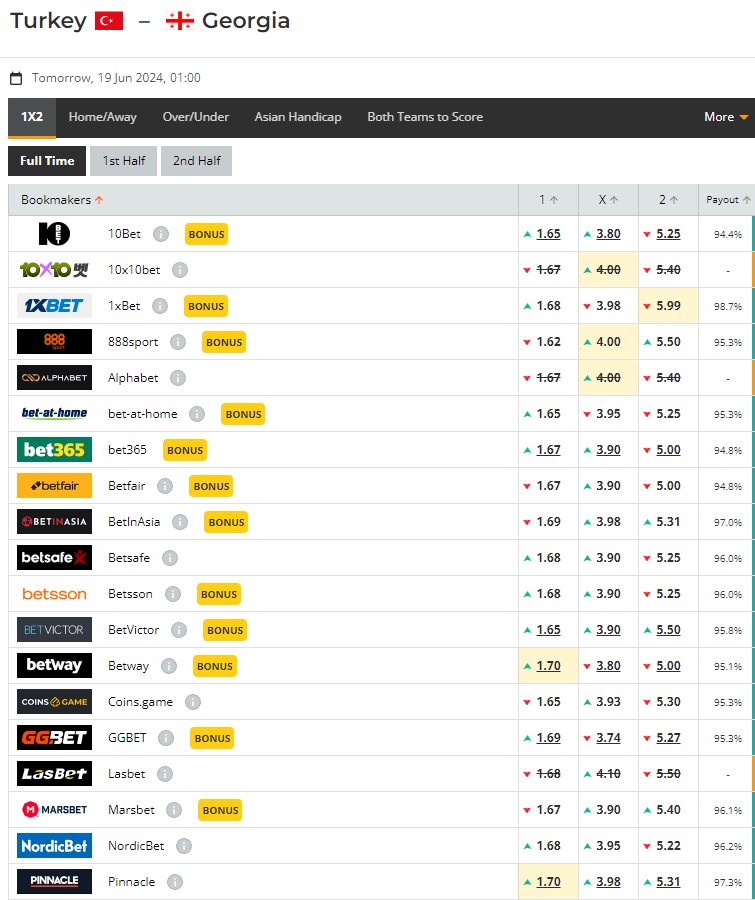
Task: Open the Betsson bookmaker logo
Action: click(54, 593)
